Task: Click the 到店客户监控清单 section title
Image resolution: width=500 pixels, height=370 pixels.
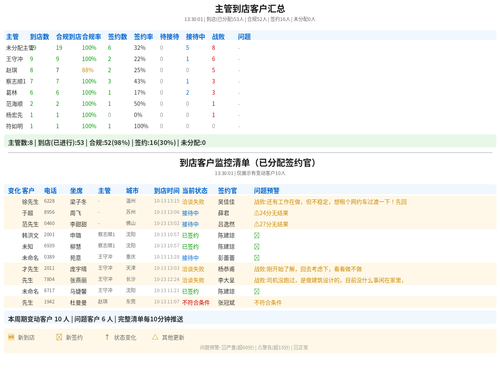Action: (x=249, y=163)
